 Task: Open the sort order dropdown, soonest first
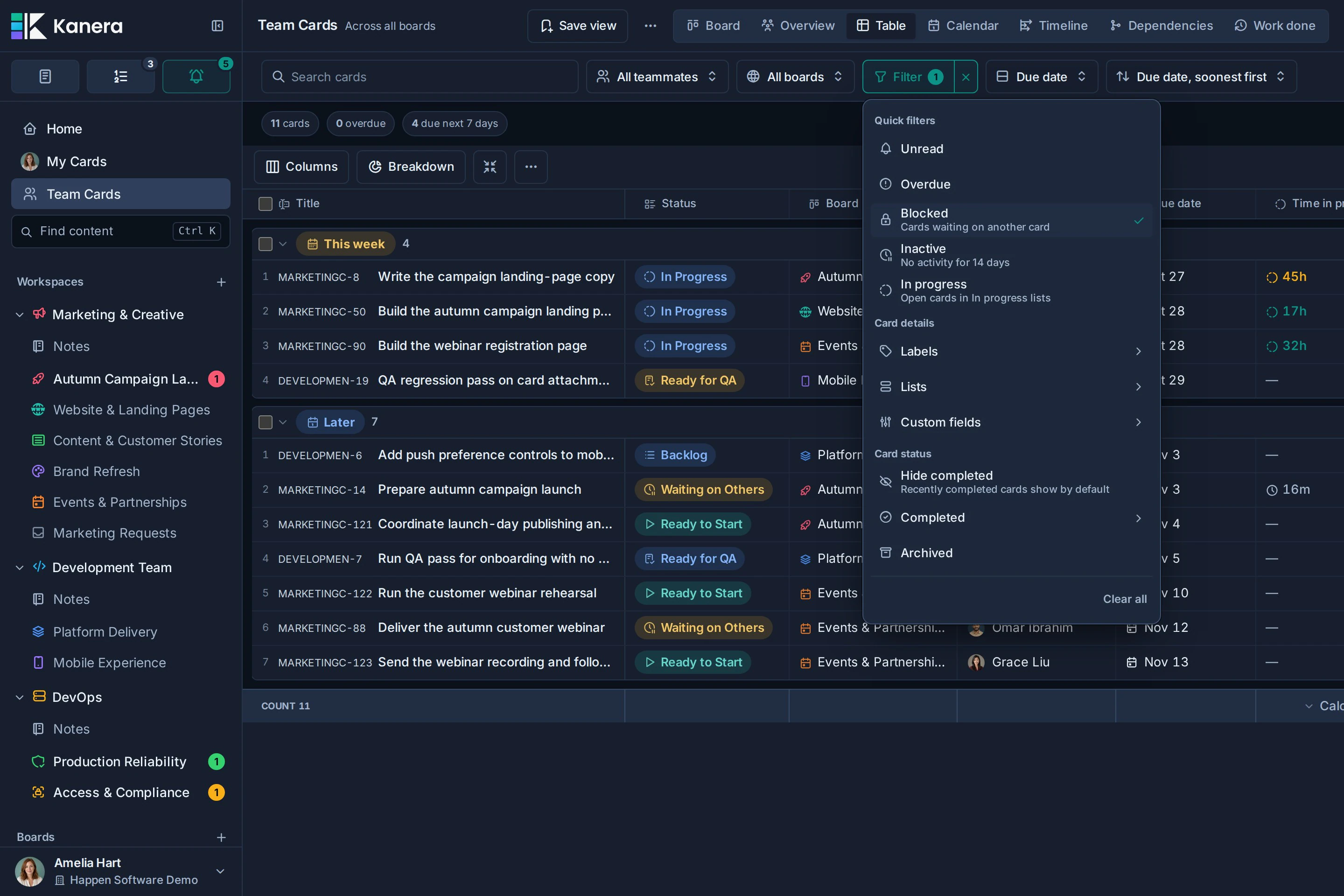1201,77
